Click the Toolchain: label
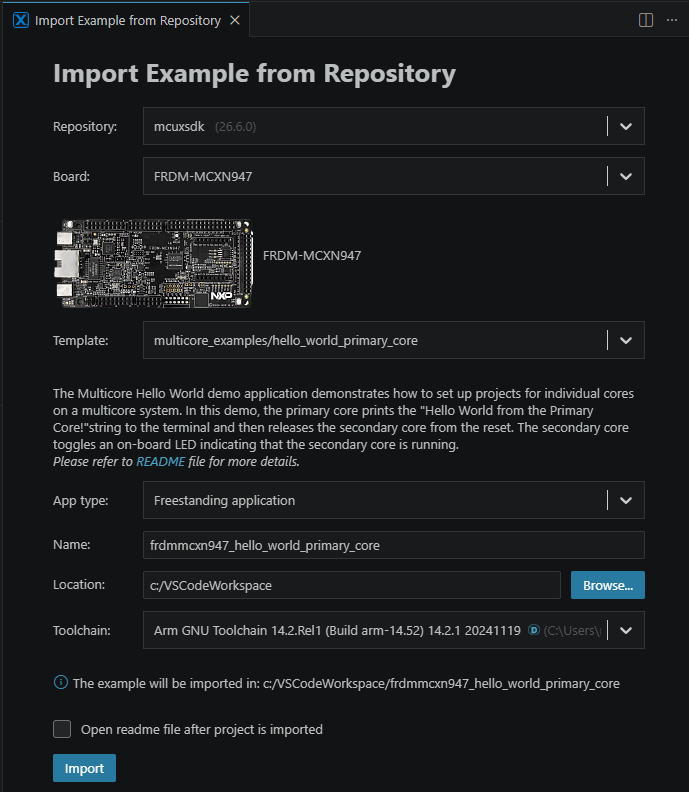The image size is (689, 792). (82, 631)
